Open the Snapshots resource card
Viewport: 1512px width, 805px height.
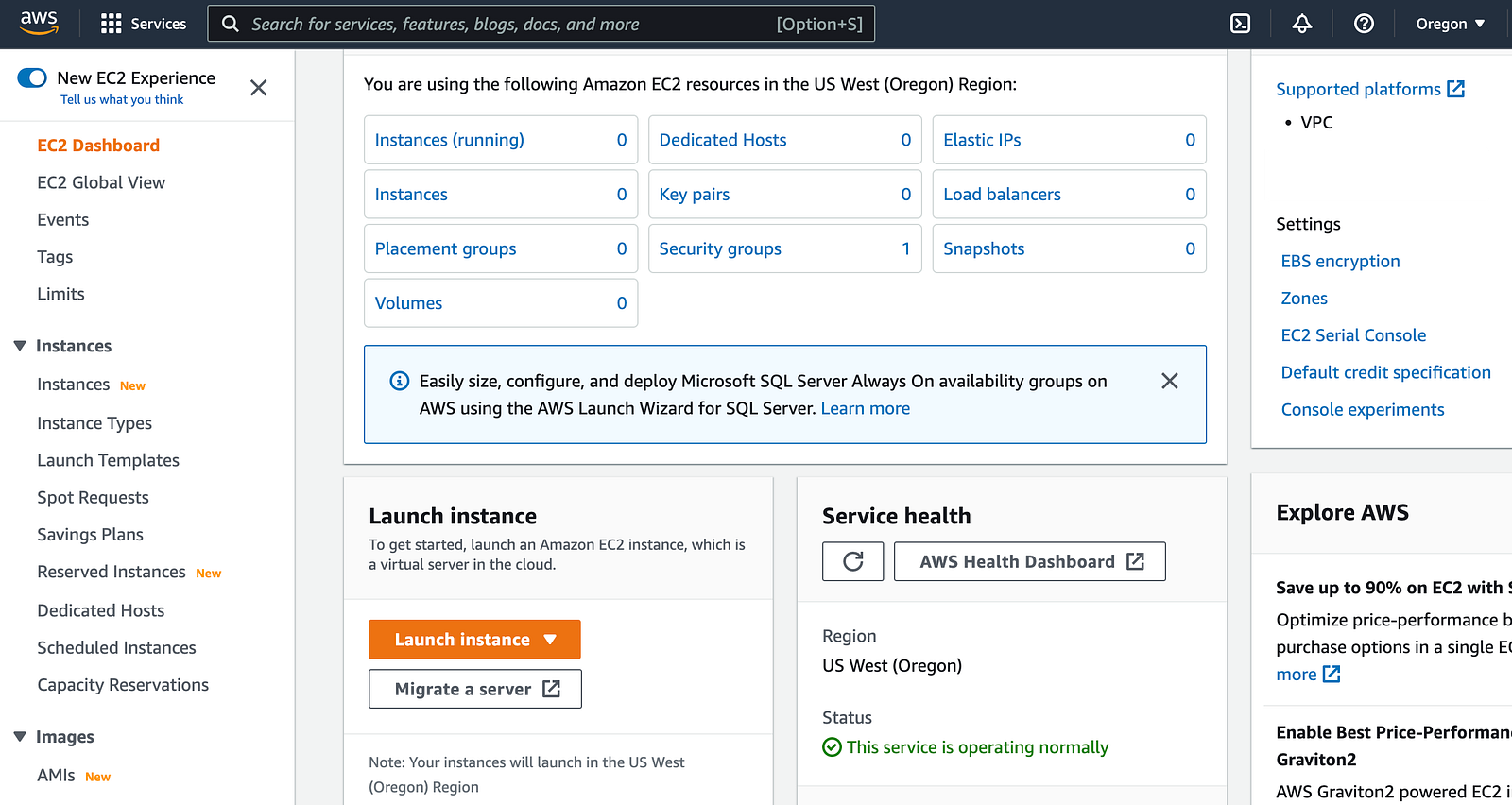(1070, 248)
